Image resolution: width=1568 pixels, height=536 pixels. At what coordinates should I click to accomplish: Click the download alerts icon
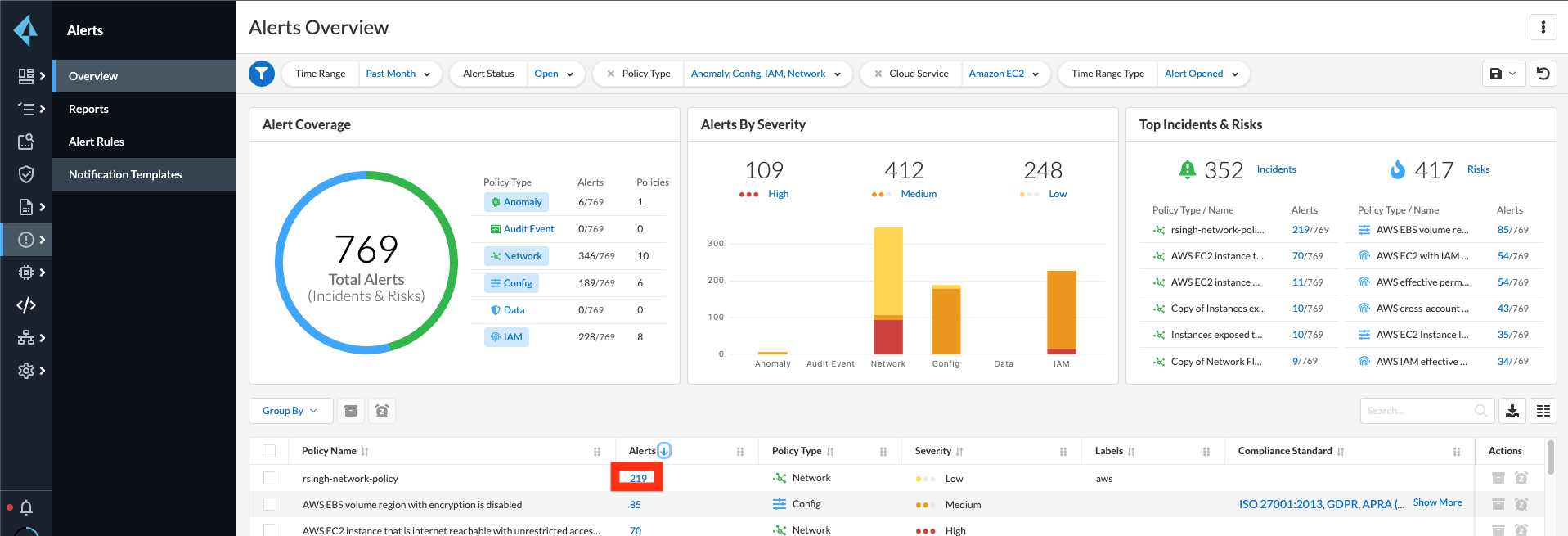pyautogui.click(x=1512, y=411)
